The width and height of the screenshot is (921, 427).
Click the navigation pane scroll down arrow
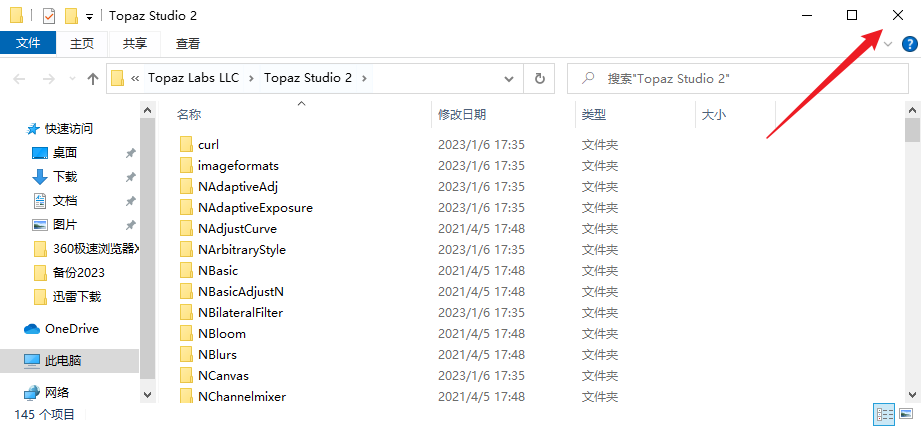(x=147, y=395)
